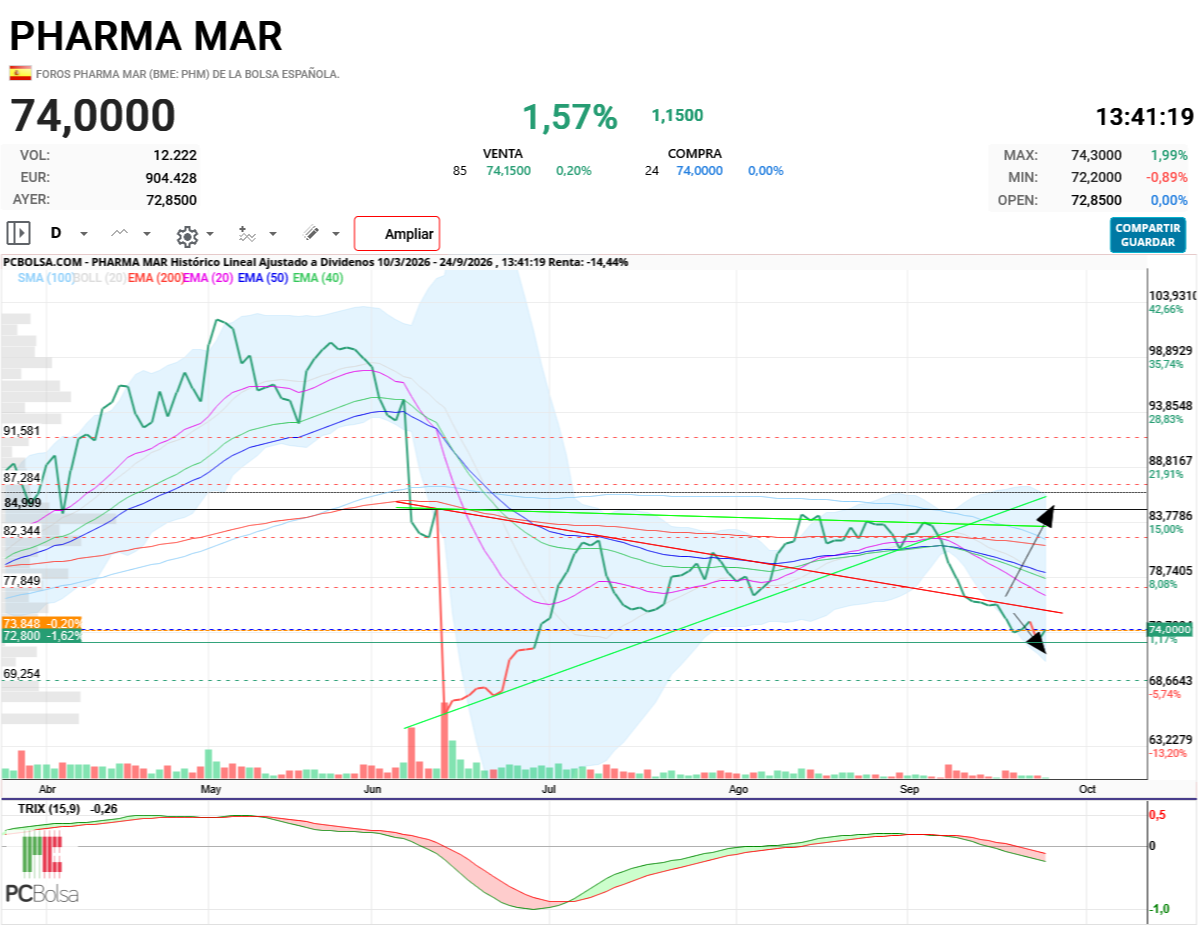Image resolution: width=1200 pixels, height=925 pixels.
Task: Select the drawing pencil tool icon
Action: [x=311, y=233]
